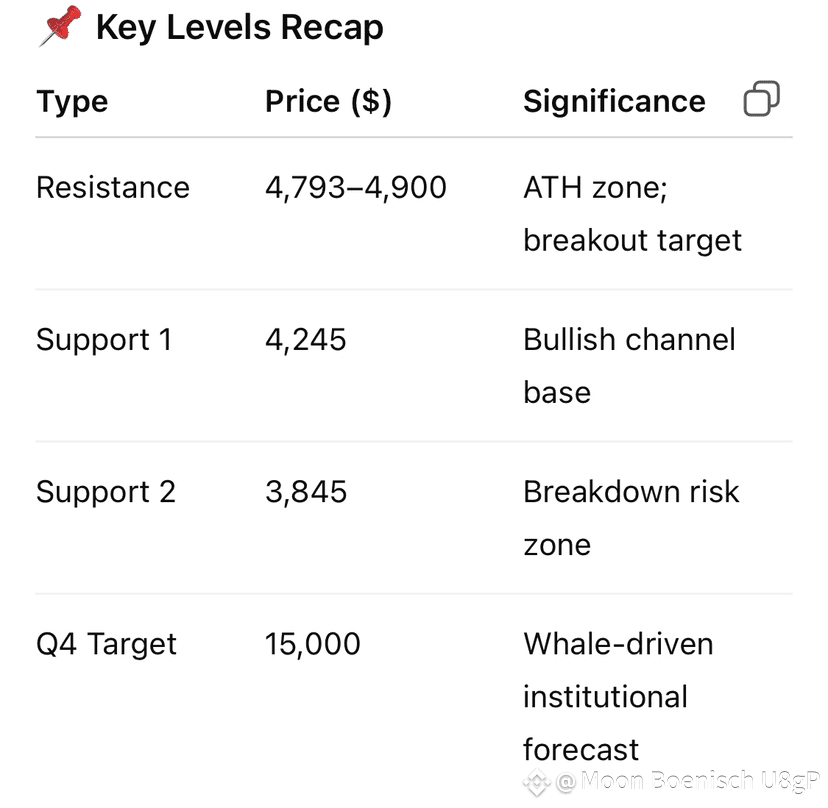Click the ATH zone breakout target text

pyautogui.click(x=632, y=214)
